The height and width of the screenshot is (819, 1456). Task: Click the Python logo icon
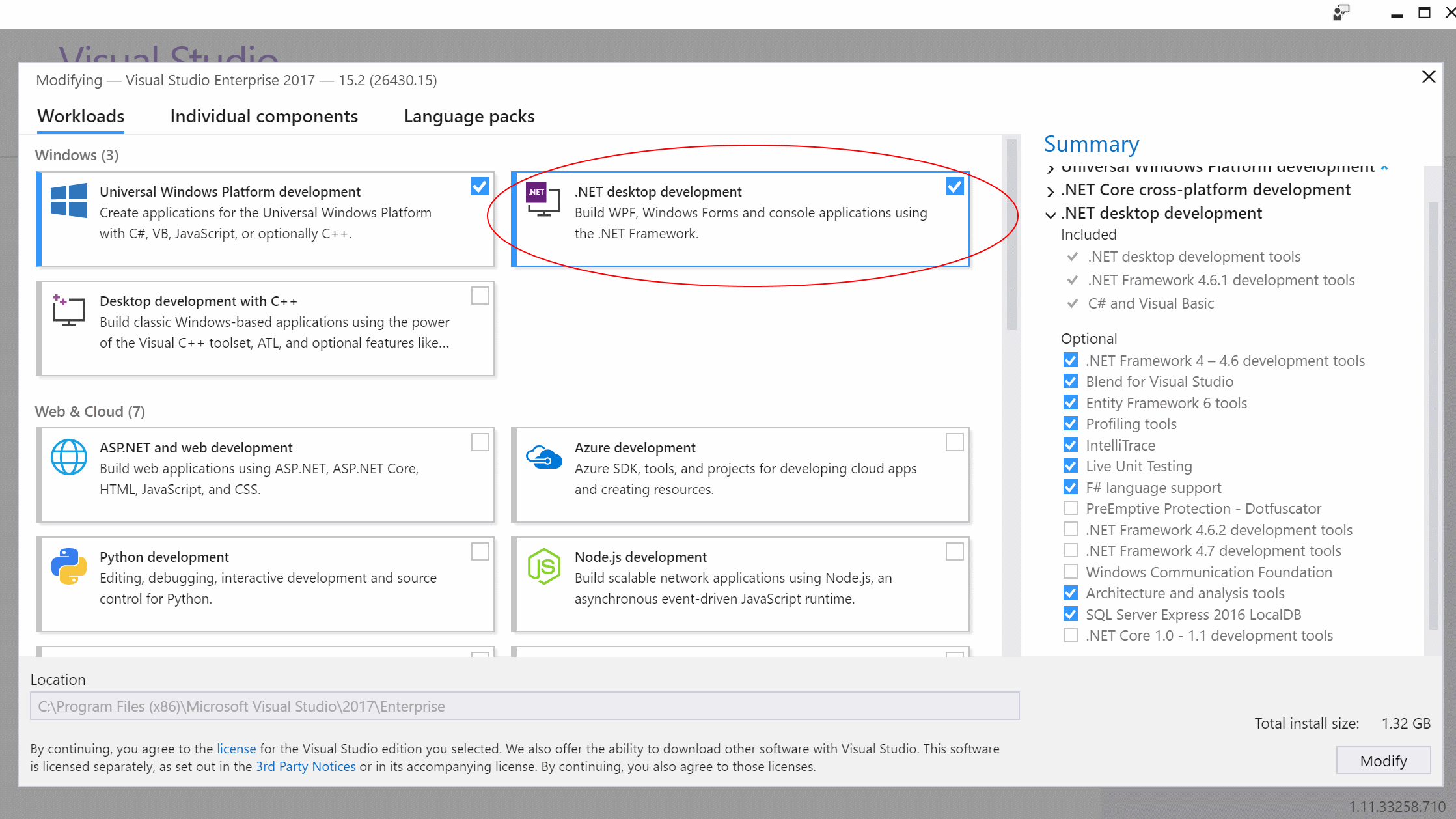pos(69,566)
